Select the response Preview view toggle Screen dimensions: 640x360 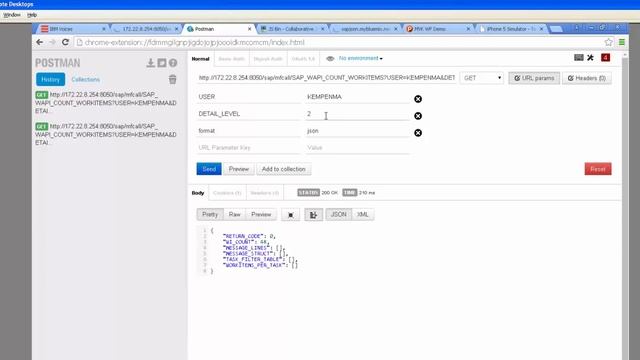pos(261,215)
